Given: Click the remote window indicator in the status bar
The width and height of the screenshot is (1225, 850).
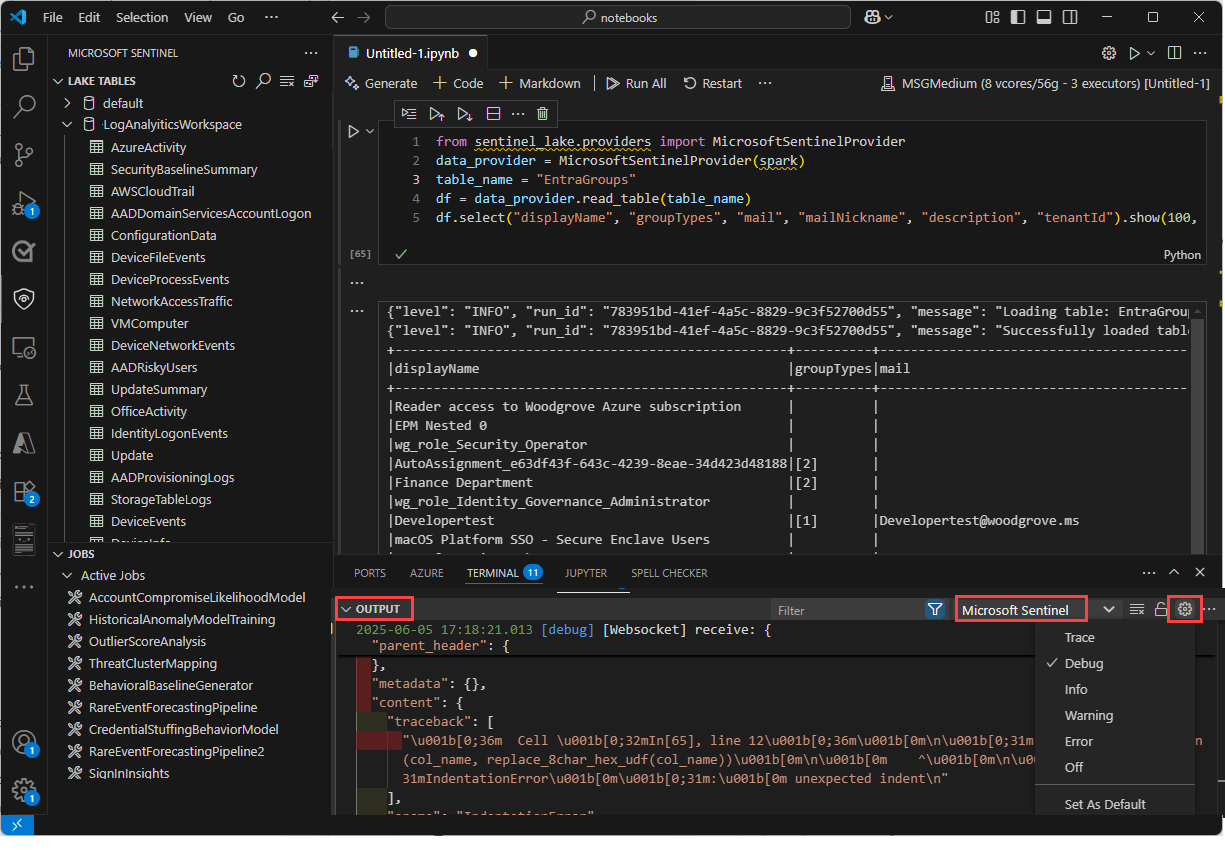Looking at the screenshot, I should pos(17,825).
